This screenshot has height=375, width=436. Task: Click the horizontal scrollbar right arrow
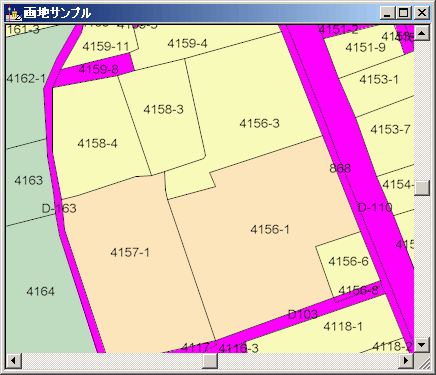tap(407, 361)
